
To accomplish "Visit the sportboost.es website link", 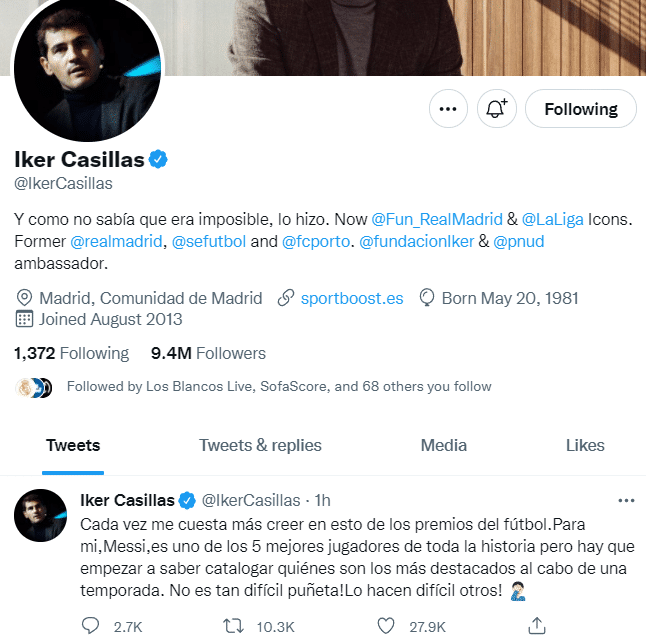I will pos(352,298).
